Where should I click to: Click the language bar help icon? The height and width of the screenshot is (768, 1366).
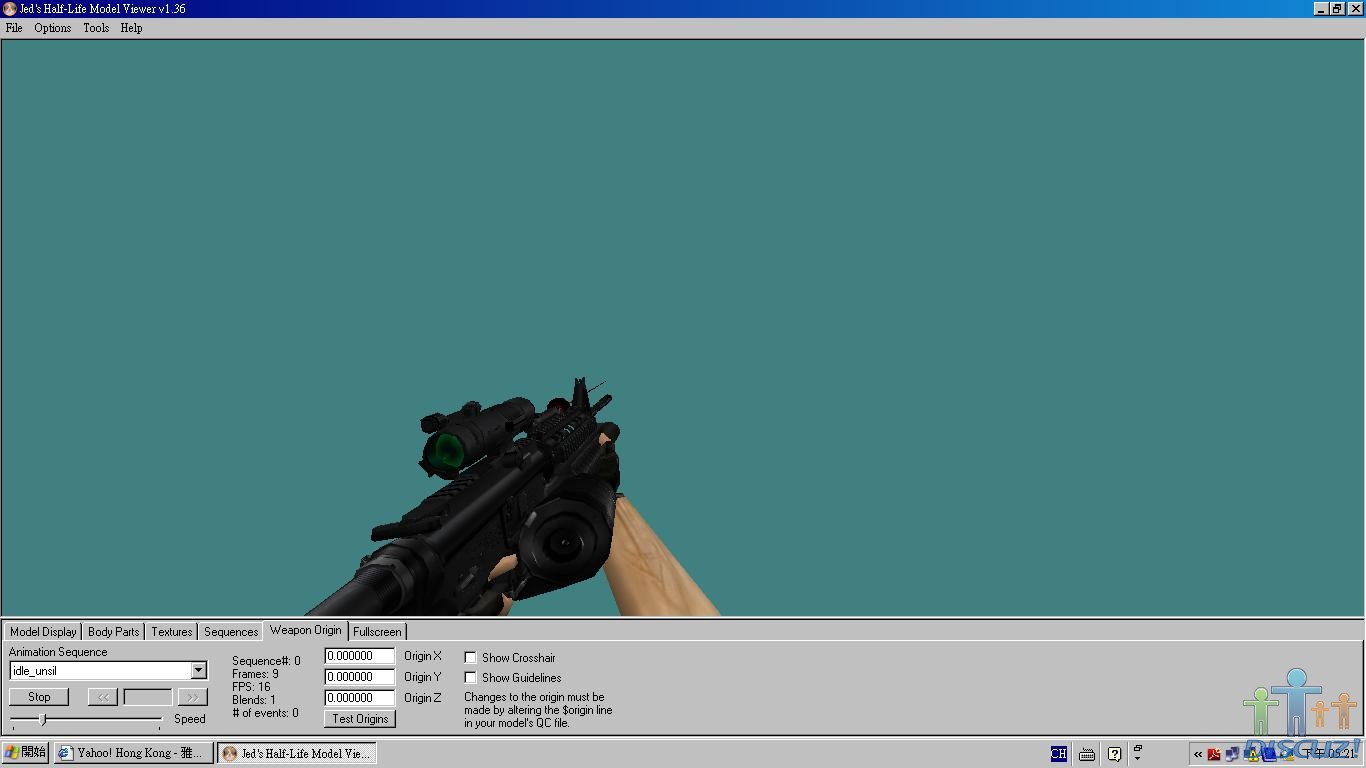coord(1114,754)
